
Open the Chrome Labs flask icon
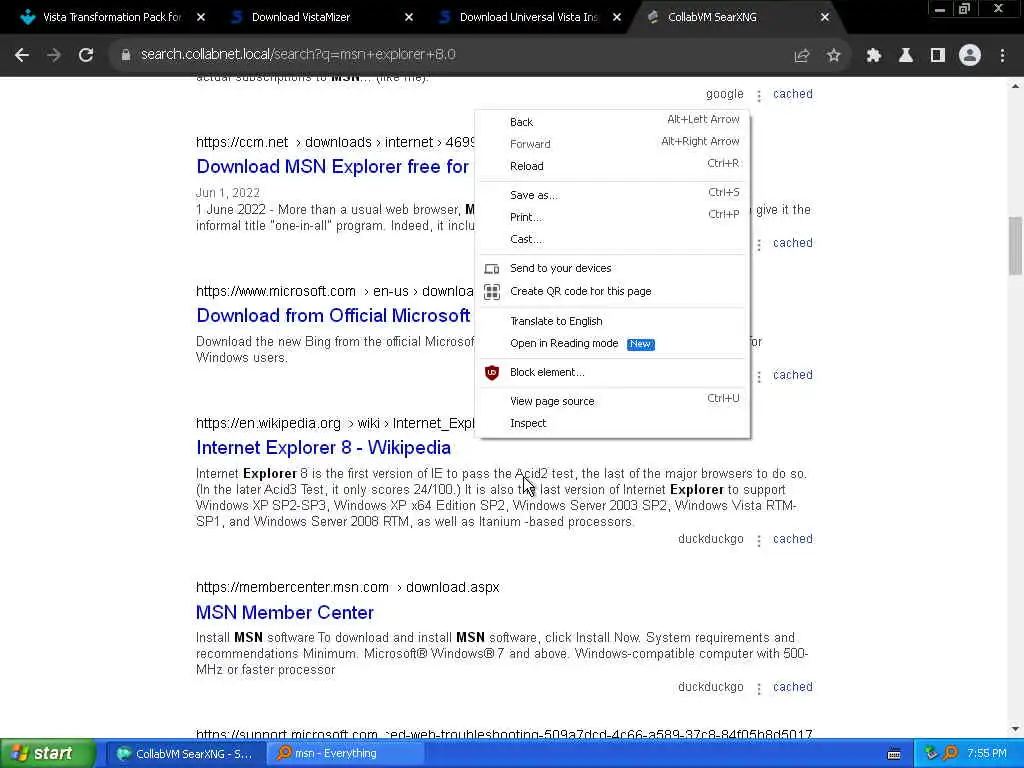tap(905, 56)
